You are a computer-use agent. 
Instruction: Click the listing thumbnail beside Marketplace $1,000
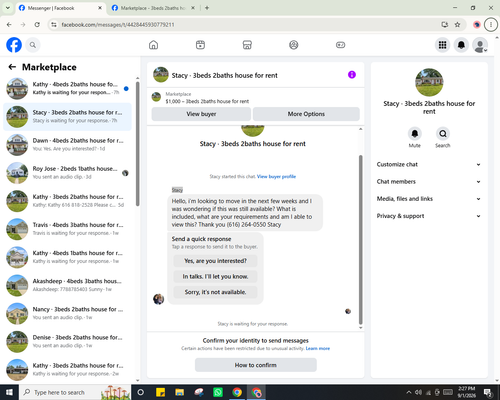(156, 97)
